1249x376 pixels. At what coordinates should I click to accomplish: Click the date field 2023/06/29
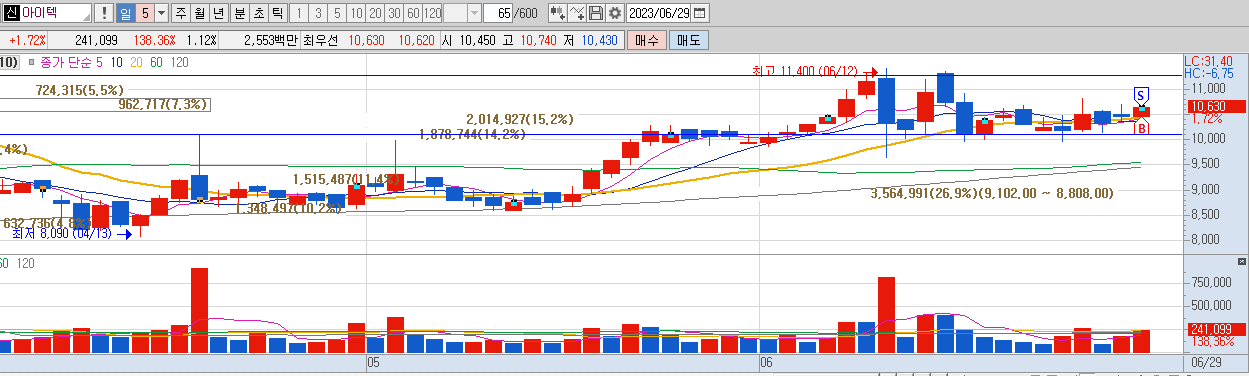pyautogui.click(x=658, y=13)
